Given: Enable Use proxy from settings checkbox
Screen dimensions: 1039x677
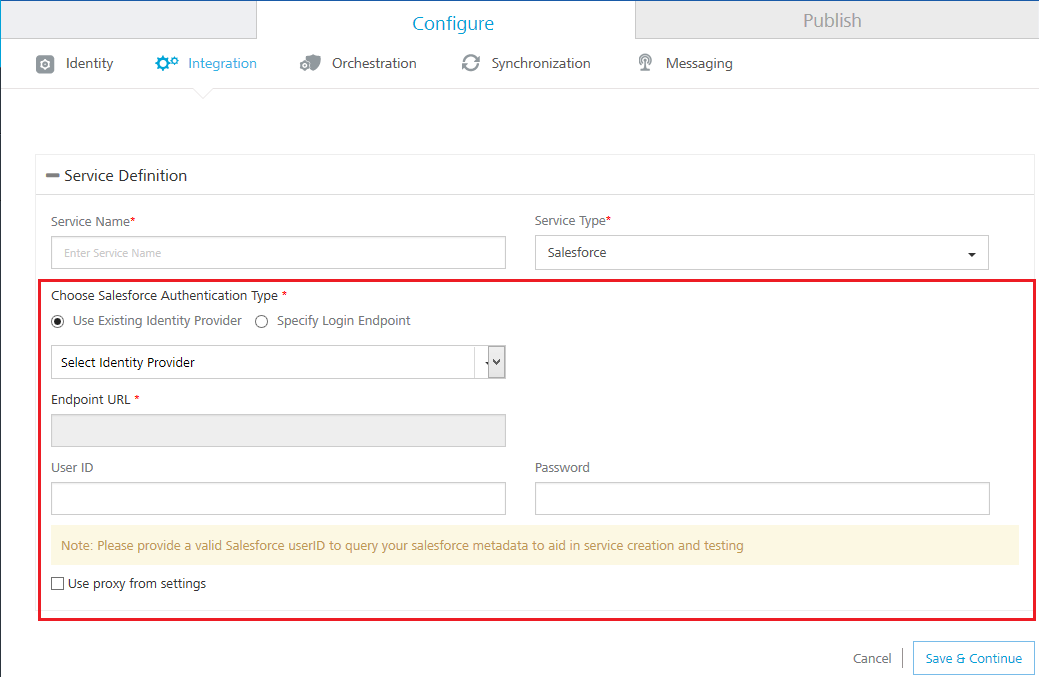Looking at the screenshot, I should pyautogui.click(x=58, y=584).
